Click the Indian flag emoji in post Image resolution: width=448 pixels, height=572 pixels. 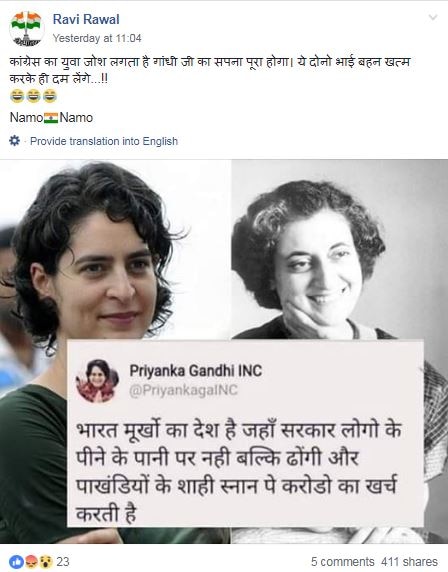pyautogui.click(x=51, y=118)
